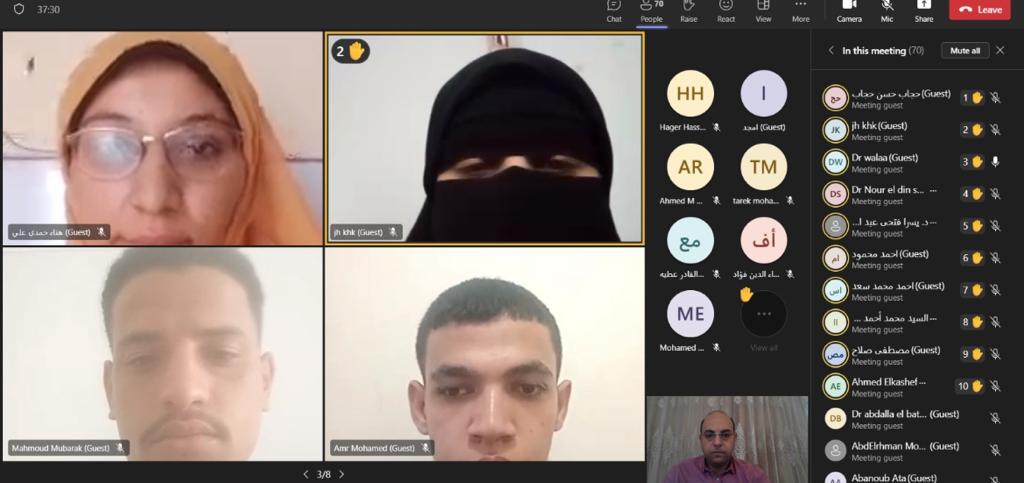The height and width of the screenshot is (483, 1024).
Task: Go to next video page arrow
Action: click(341, 474)
